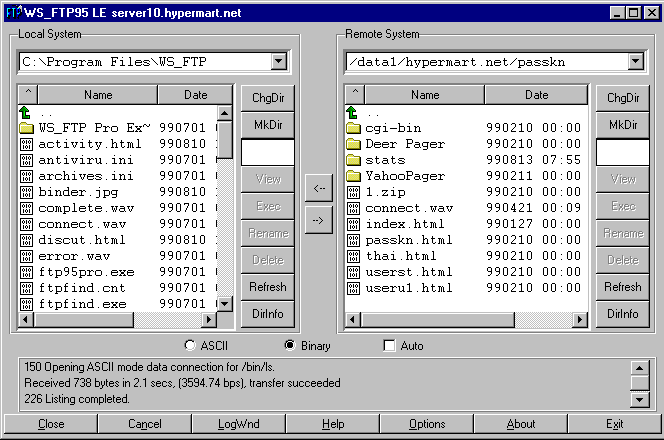Click the Close button in bottom bar
Image resolution: width=664 pixels, height=440 pixels.
tap(51, 424)
